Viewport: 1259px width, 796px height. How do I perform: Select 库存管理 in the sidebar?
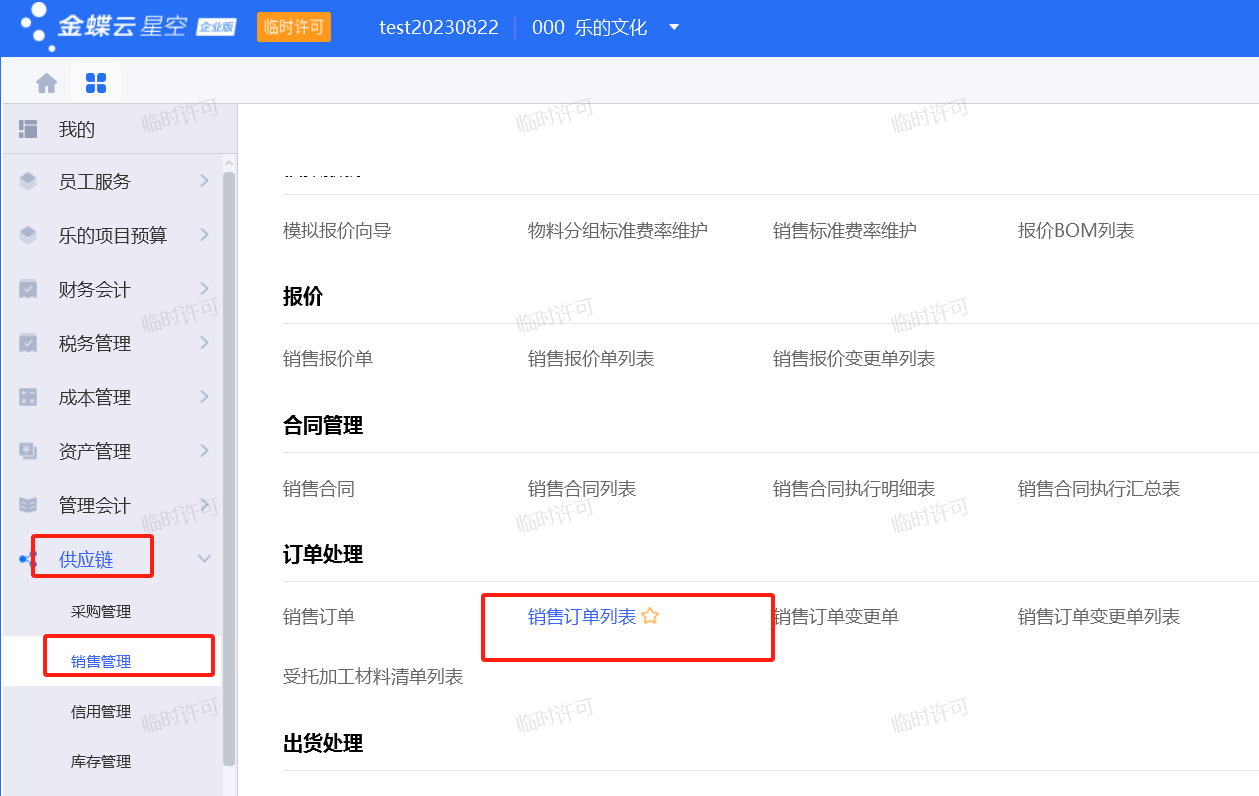pyautogui.click(x=101, y=762)
